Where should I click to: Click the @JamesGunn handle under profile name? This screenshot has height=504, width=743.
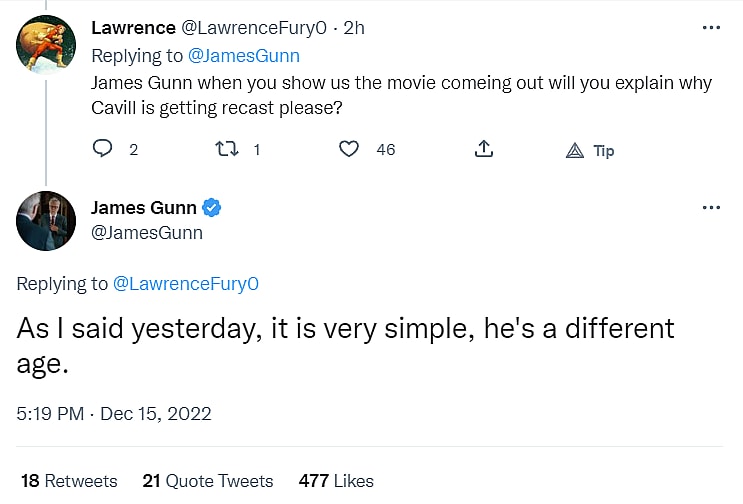[146, 233]
